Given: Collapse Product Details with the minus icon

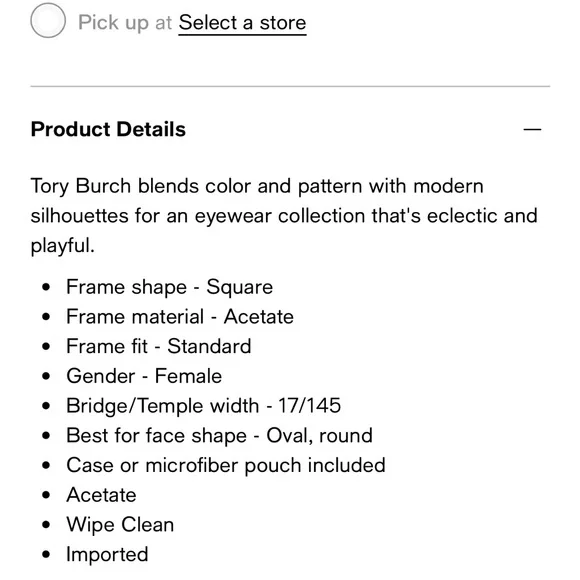Looking at the screenshot, I should [x=532, y=129].
